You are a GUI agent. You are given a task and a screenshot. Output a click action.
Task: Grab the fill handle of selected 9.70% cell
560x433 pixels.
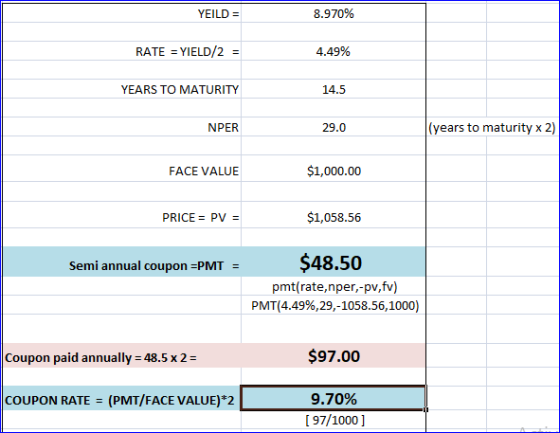click(x=426, y=410)
